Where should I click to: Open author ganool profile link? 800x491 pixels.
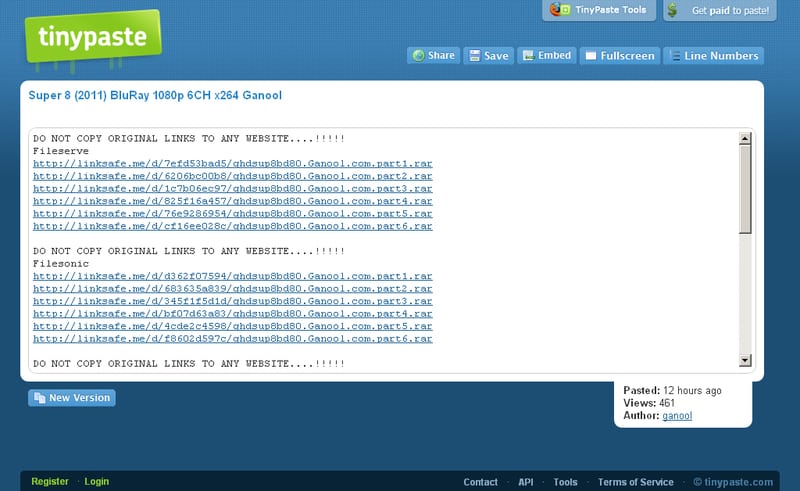tap(677, 415)
